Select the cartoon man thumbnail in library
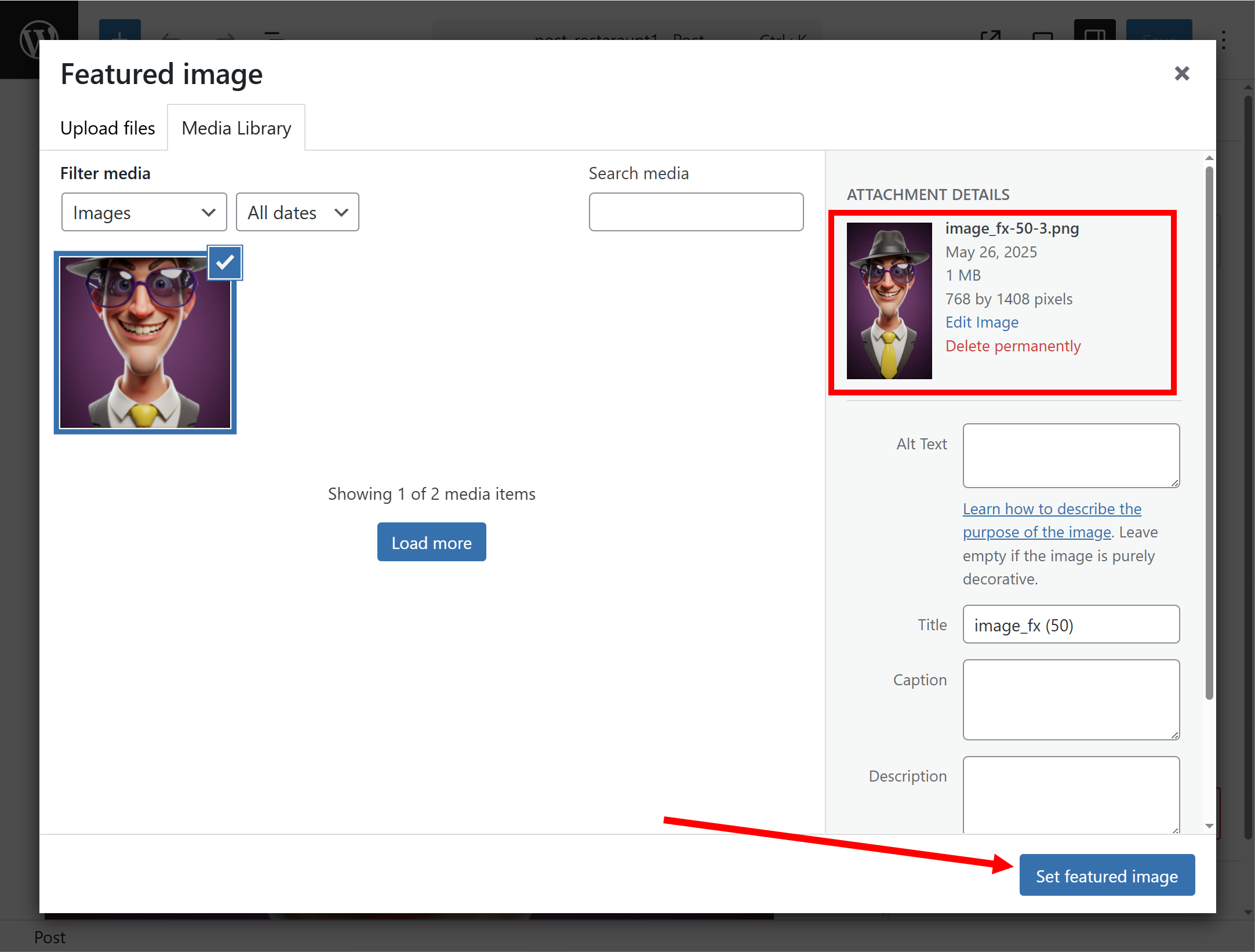Image resolution: width=1255 pixels, height=952 pixels. [x=145, y=343]
